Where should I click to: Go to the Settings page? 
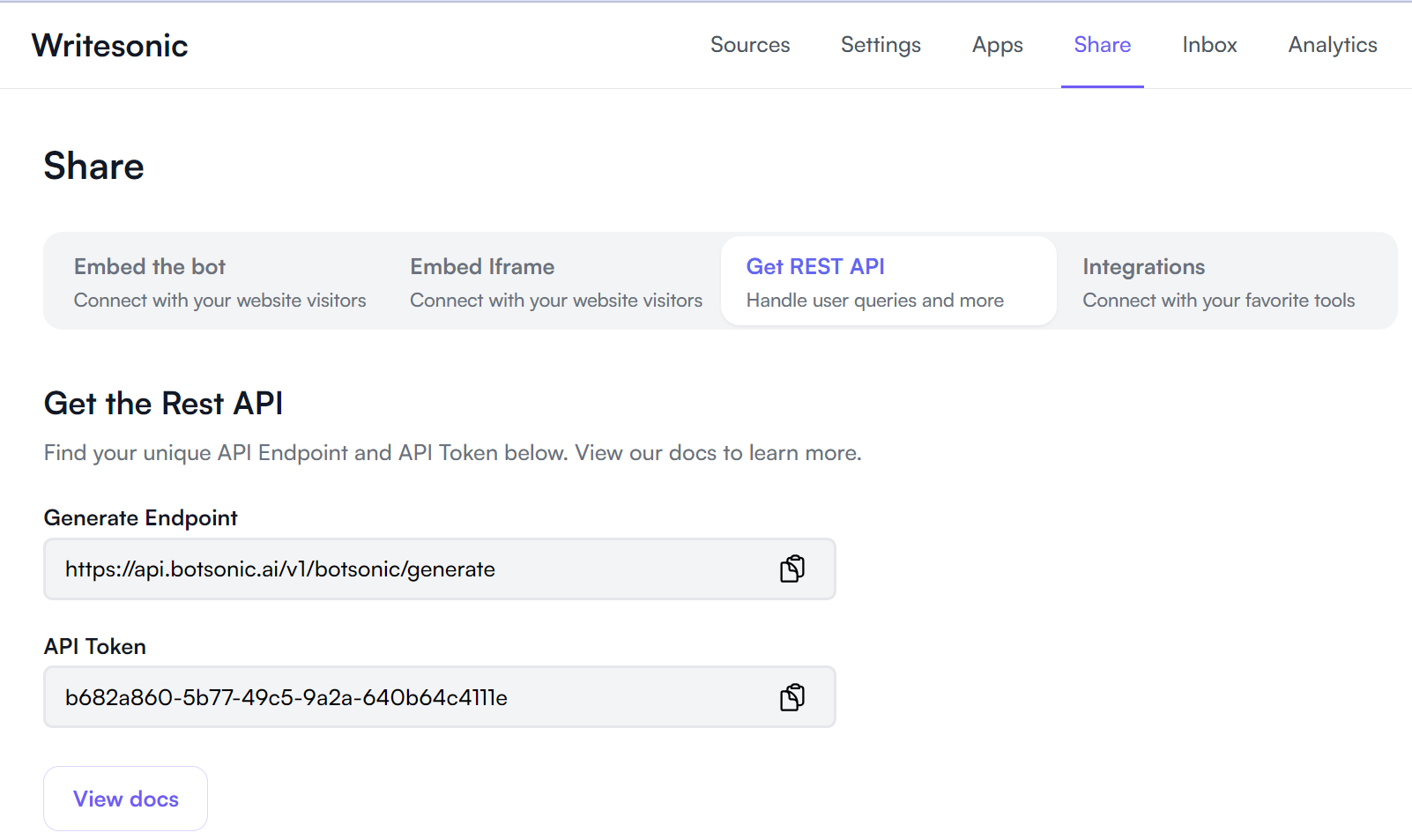881,45
